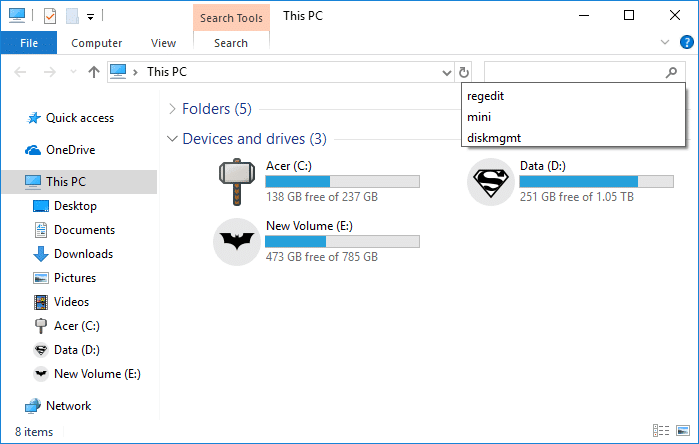Screen dimensions: 699x444
Task: Click 'New Volume (E:)' name in main pane
Action: (x=309, y=226)
